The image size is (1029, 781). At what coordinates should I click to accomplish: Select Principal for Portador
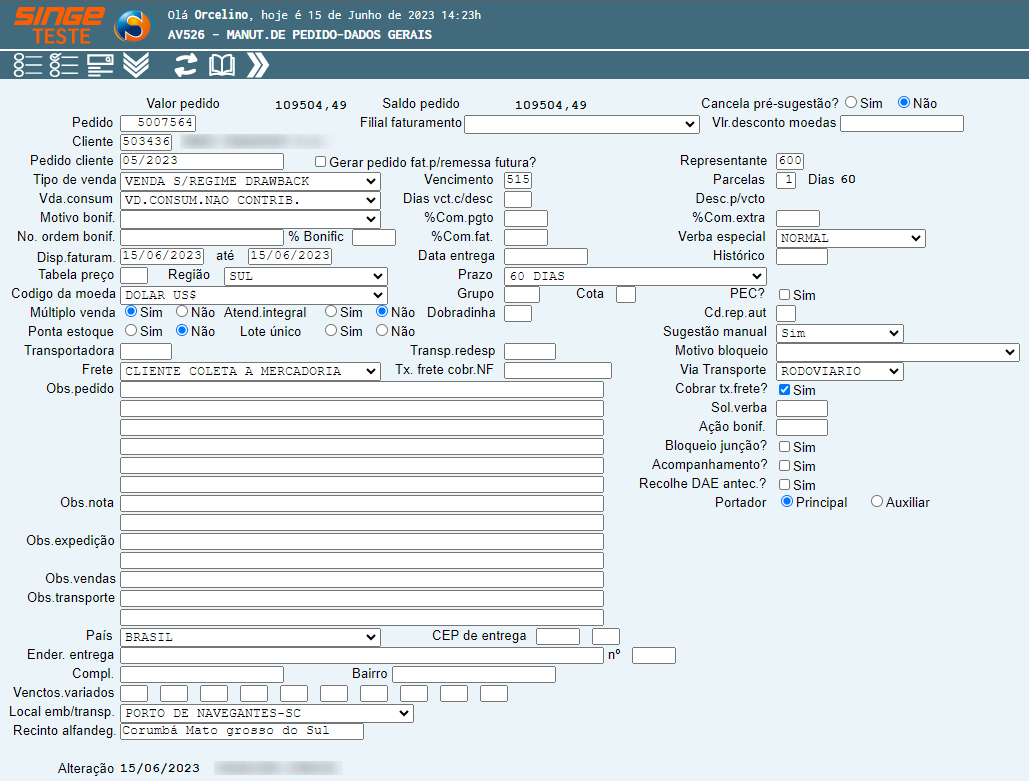pos(787,501)
